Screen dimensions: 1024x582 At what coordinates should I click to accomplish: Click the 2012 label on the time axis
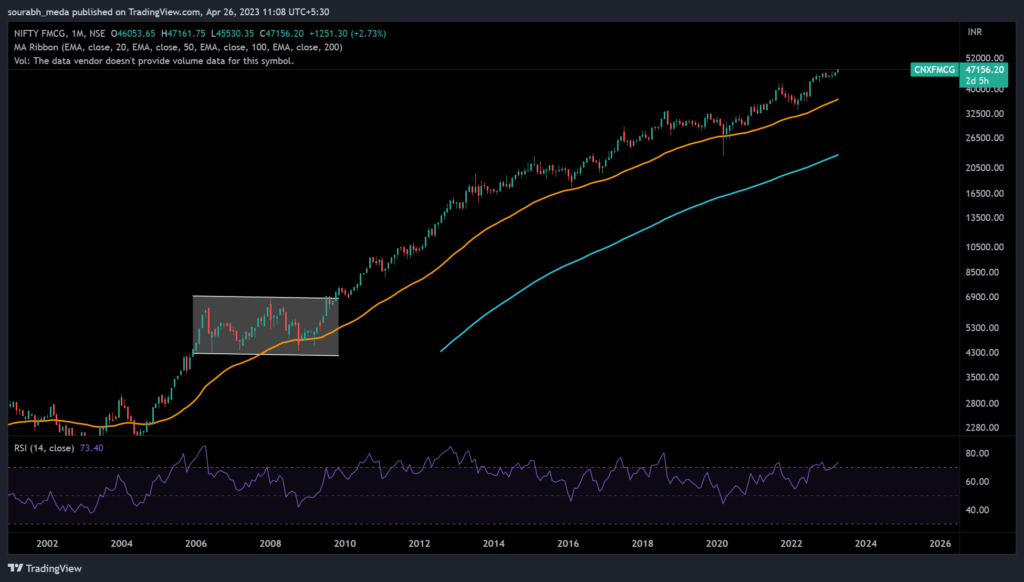[419, 543]
